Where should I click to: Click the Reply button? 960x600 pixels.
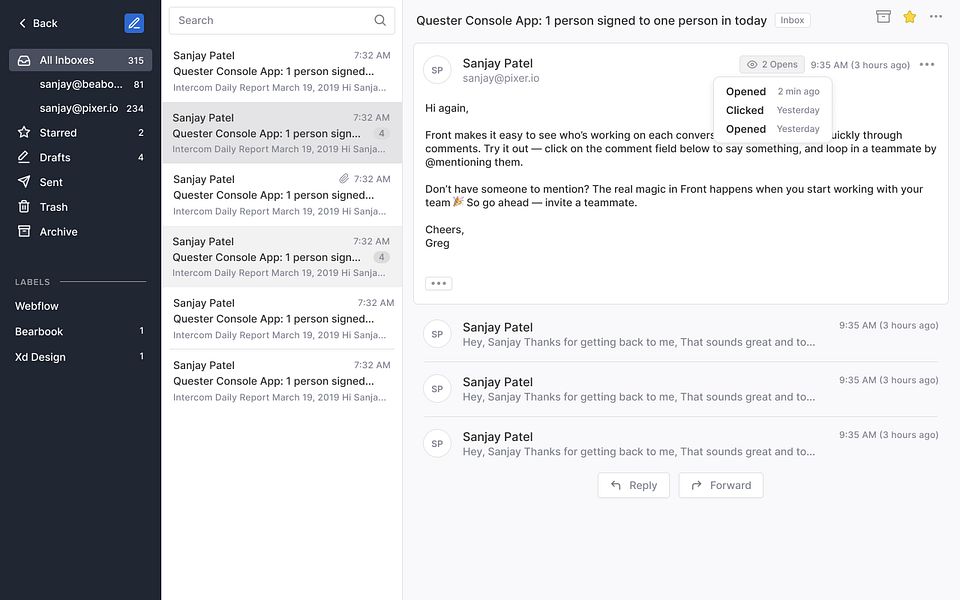[633, 485]
